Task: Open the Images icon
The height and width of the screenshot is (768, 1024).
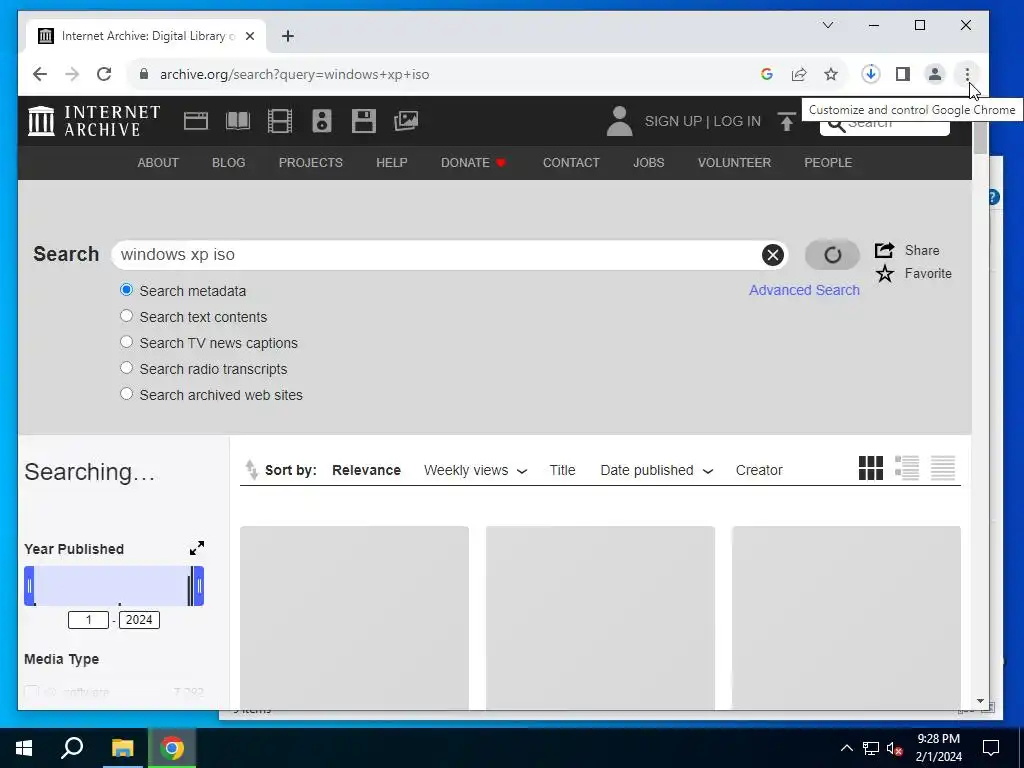Action: 406,121
